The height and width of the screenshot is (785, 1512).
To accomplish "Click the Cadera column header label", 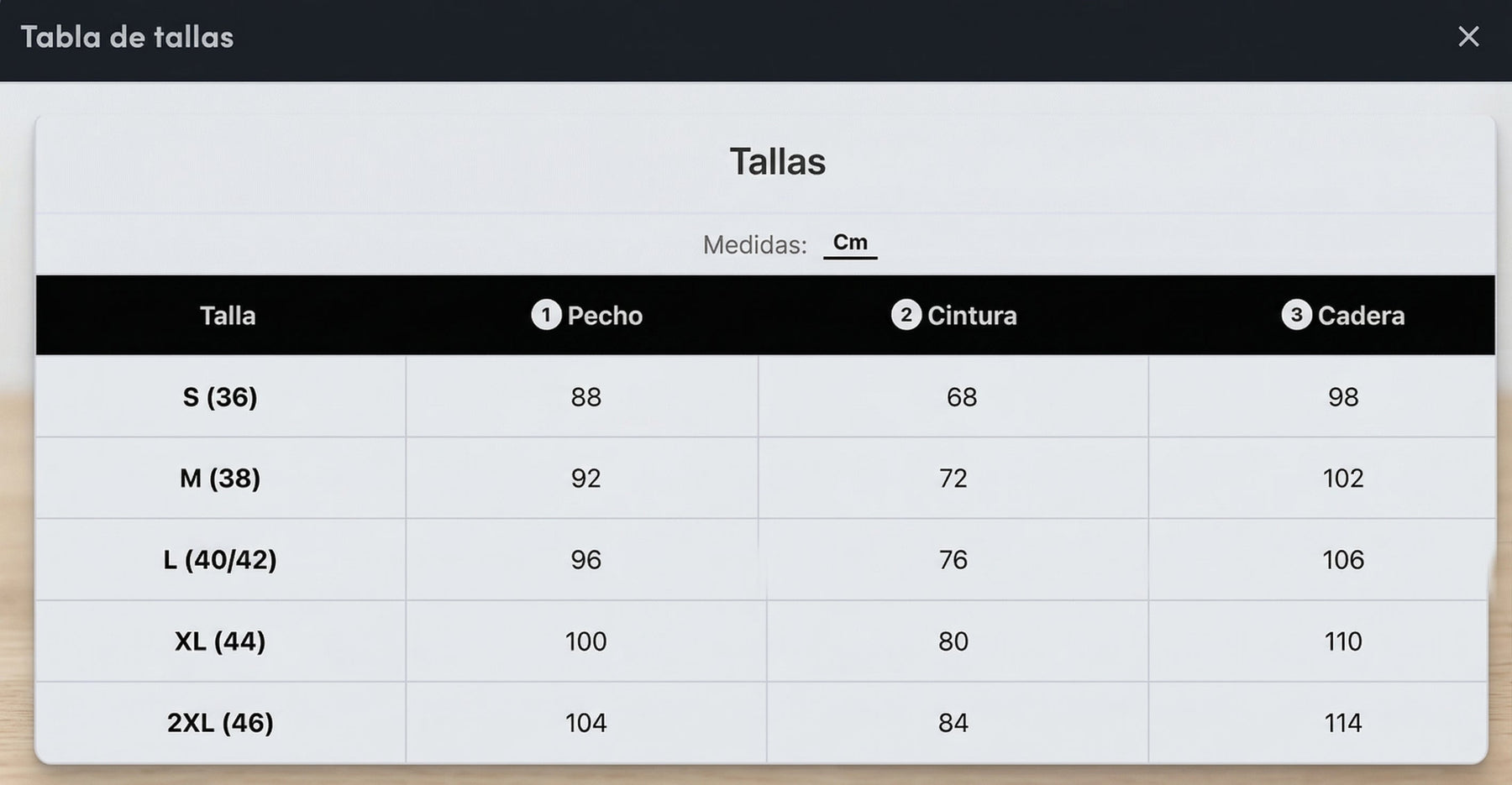I will [x=1361, y=316].
